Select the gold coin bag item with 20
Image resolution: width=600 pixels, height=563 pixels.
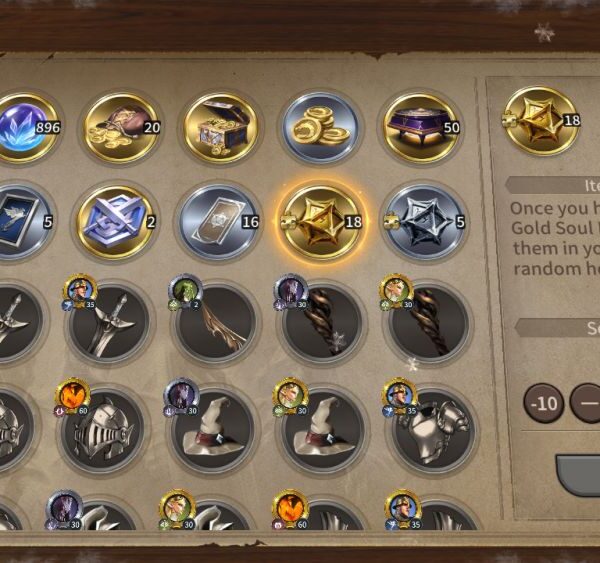coord(122,128)
